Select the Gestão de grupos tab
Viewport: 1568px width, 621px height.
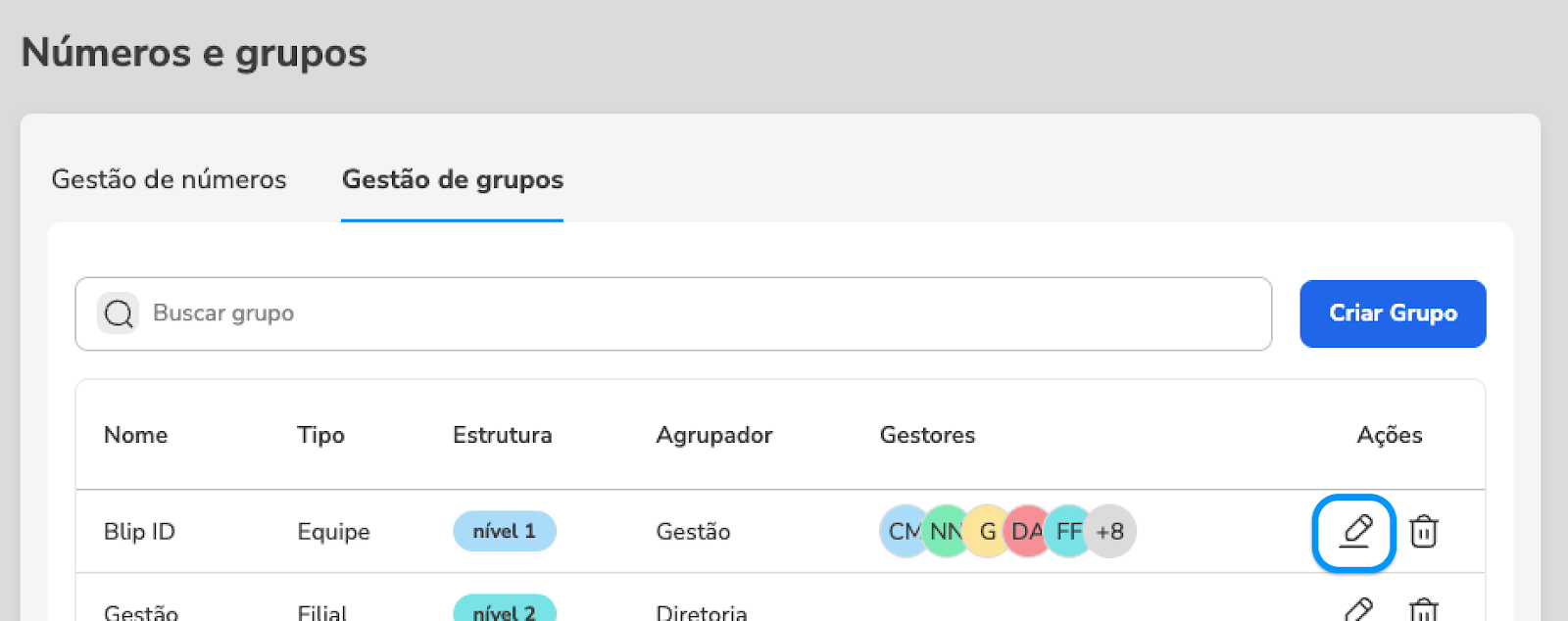(x=452, y=180)
